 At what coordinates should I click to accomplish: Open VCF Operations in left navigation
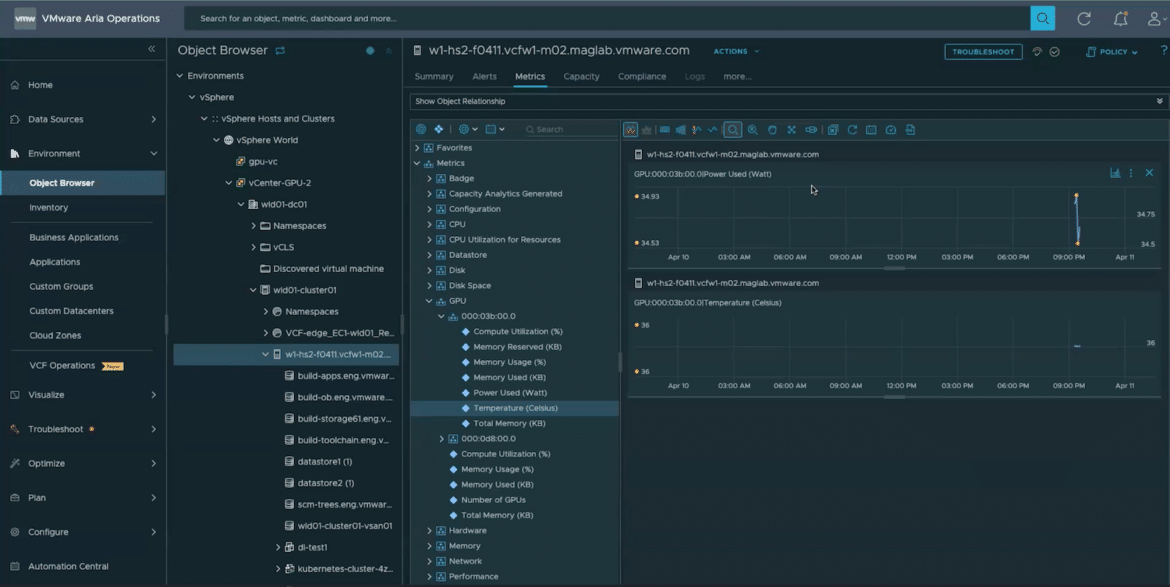[x=62, y=365]
